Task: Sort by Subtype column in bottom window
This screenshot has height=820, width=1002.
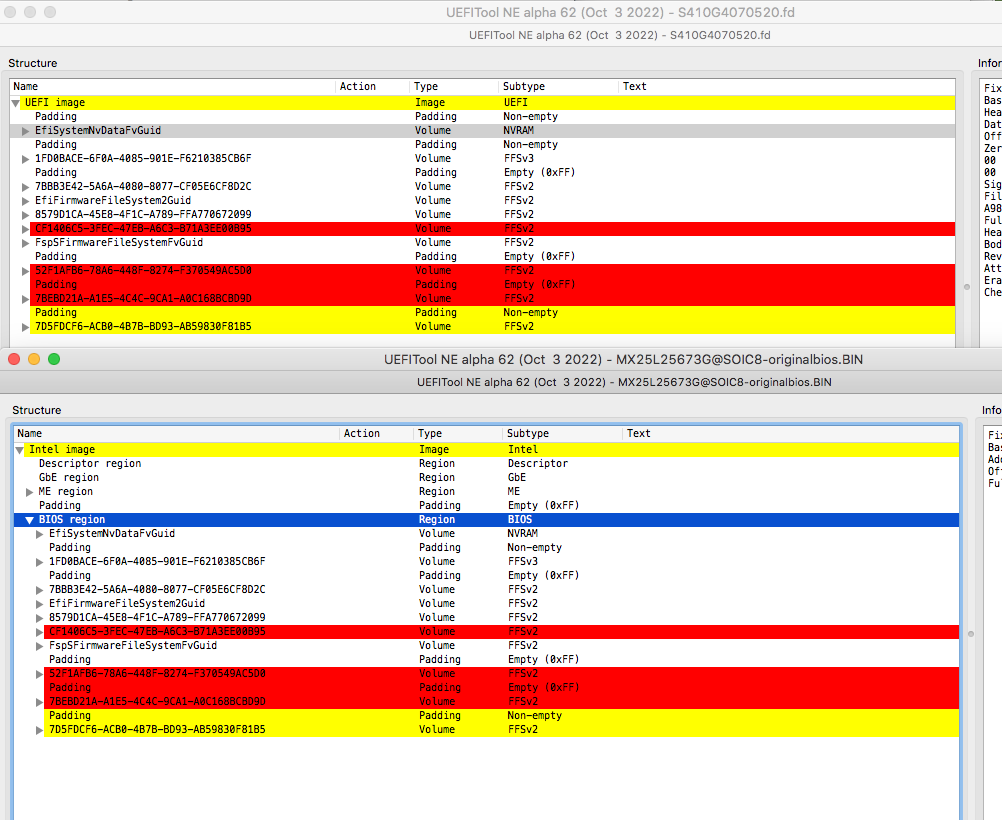Action: click(562, 433)
